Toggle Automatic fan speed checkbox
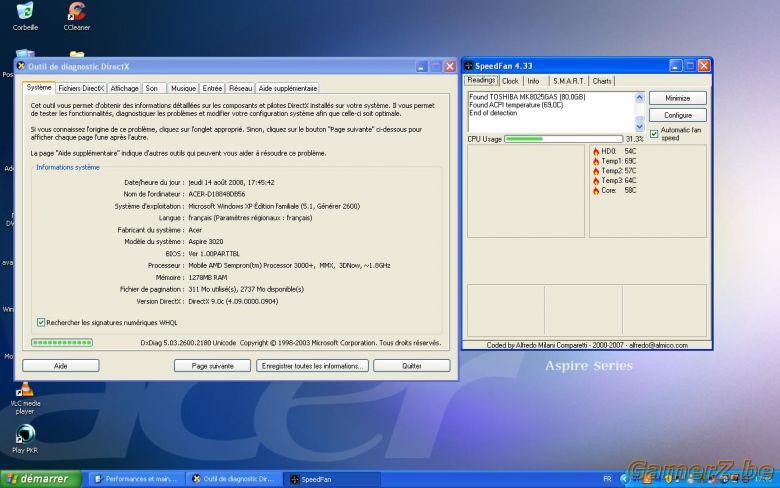 tap(654, 134)
